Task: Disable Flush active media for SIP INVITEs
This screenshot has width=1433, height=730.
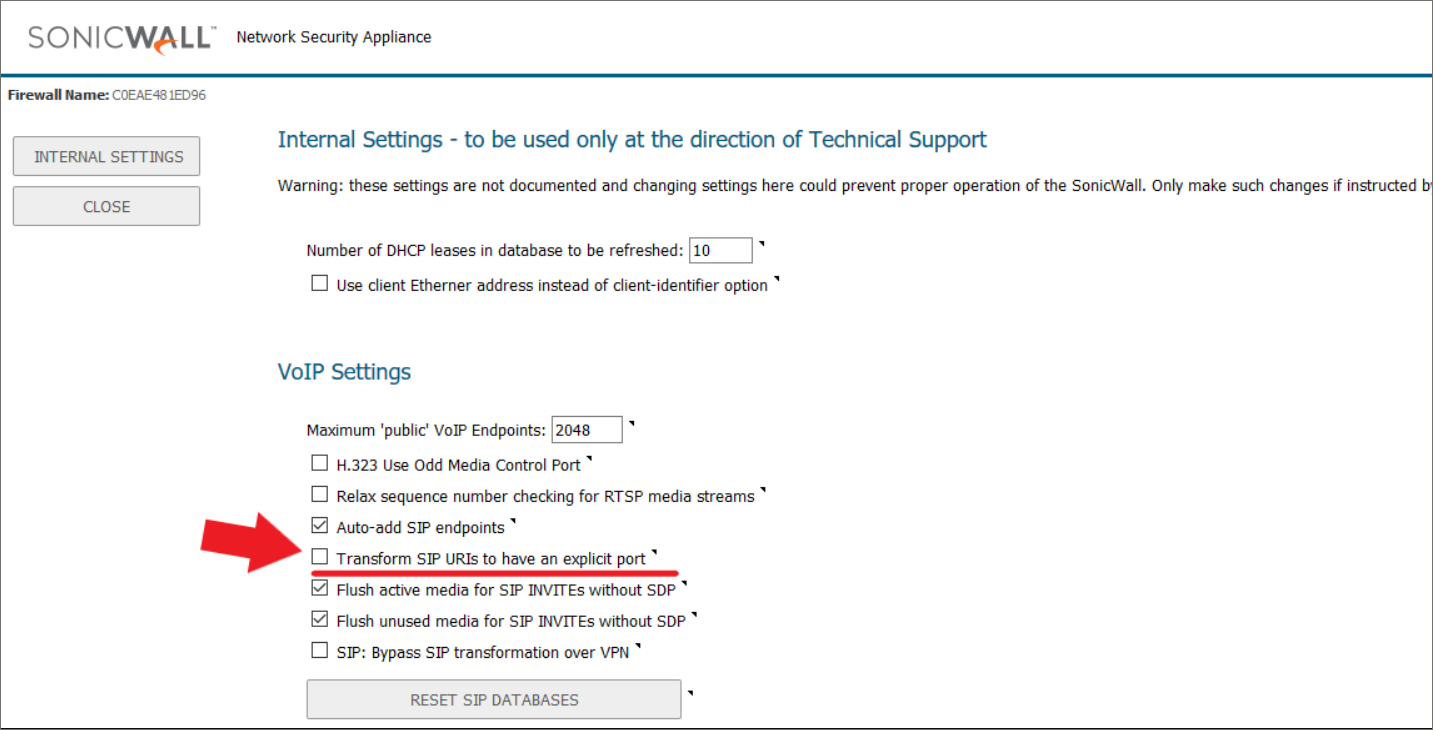Action: (x=320, y=588)
